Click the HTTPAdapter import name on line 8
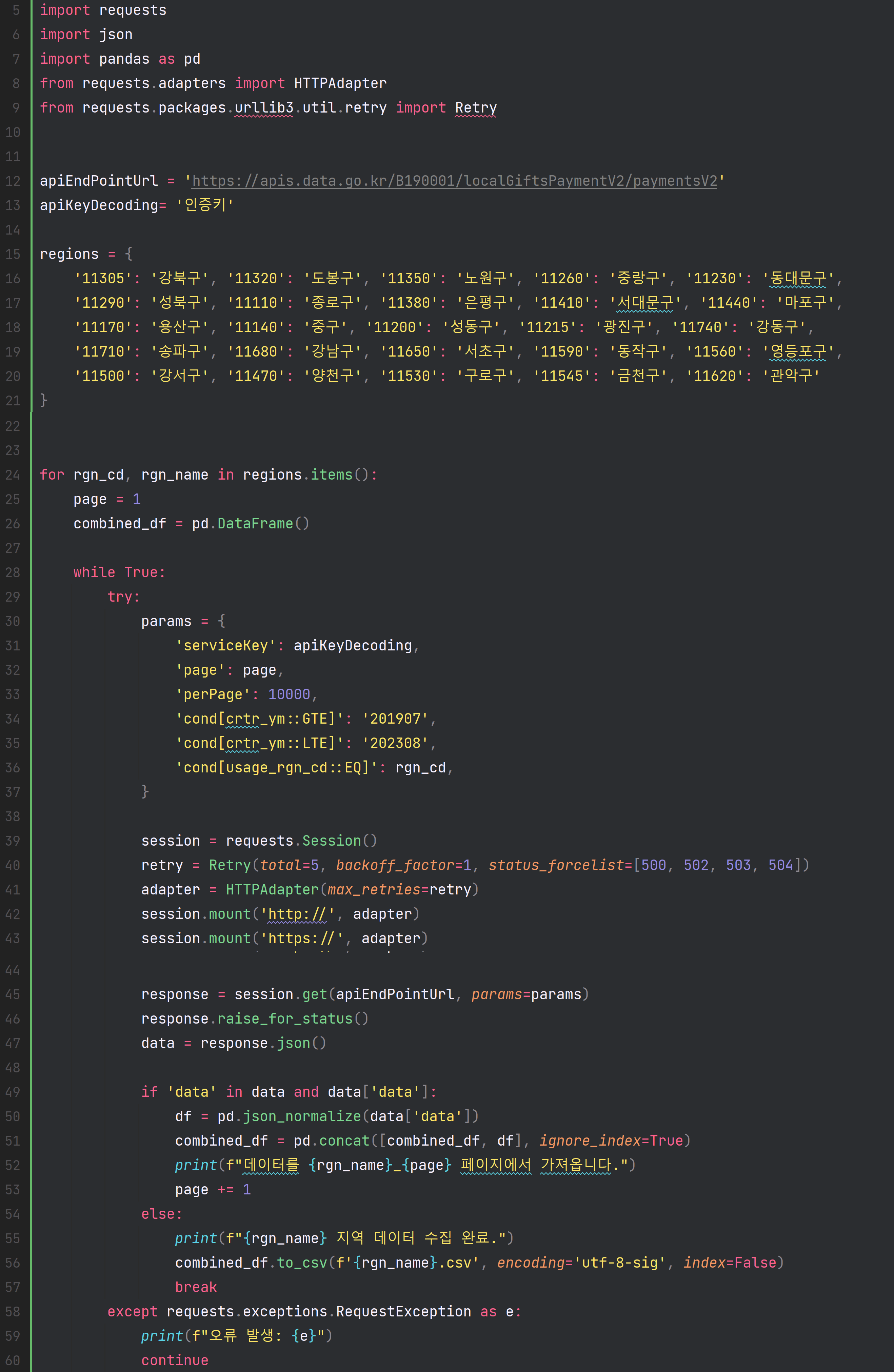This screenshot has width=894, height=1372. tap(340, 84)
